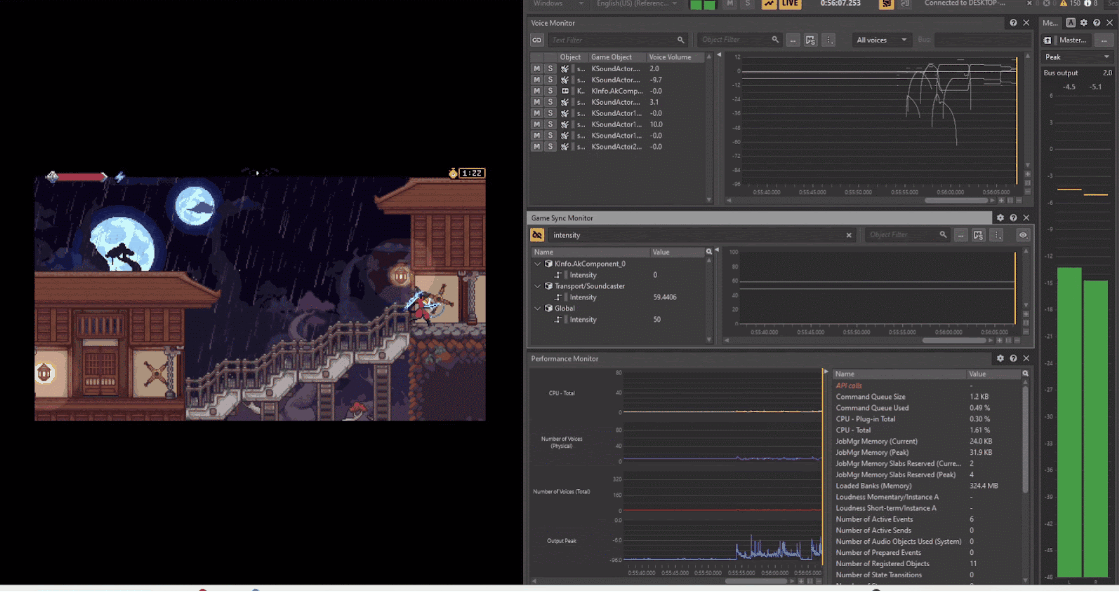
Task: Click the global M mute-reset button in top toolbar
Action: coord(730,4)
